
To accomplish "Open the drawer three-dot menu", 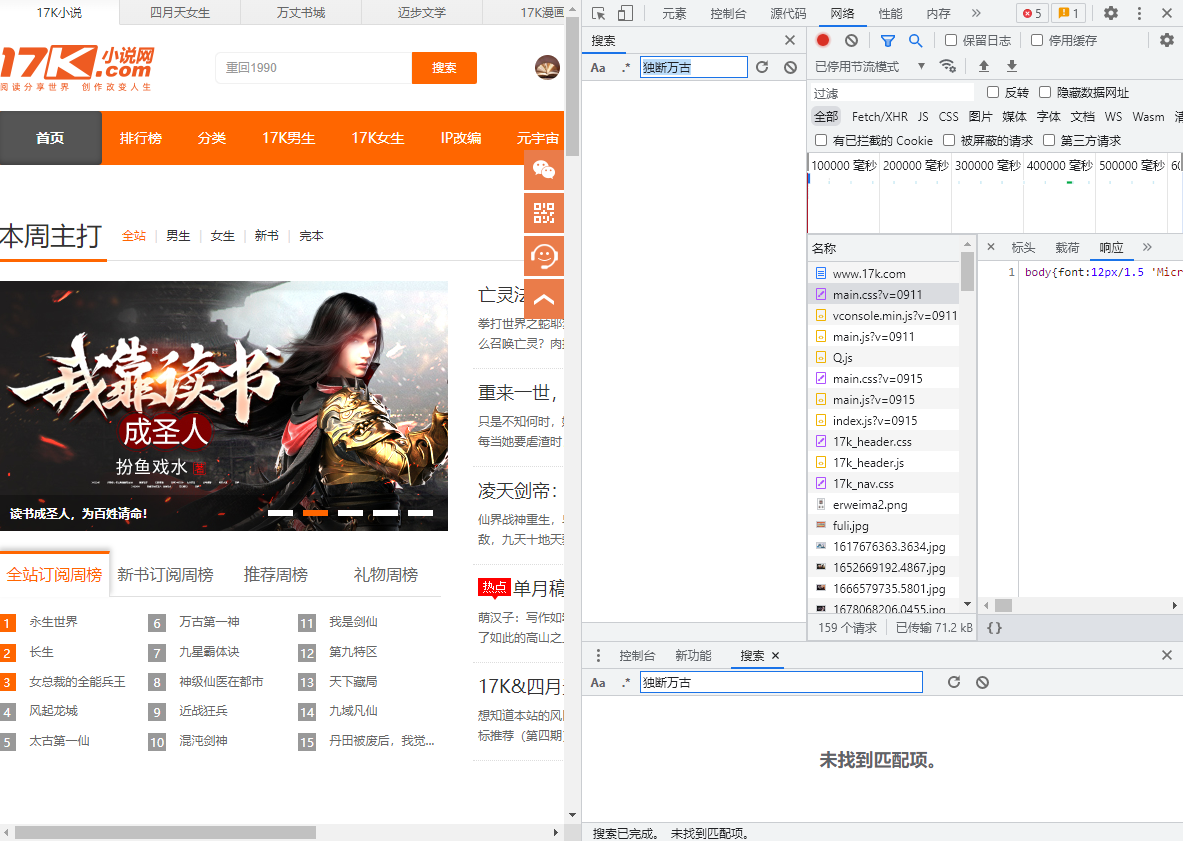I will point(598,655).
